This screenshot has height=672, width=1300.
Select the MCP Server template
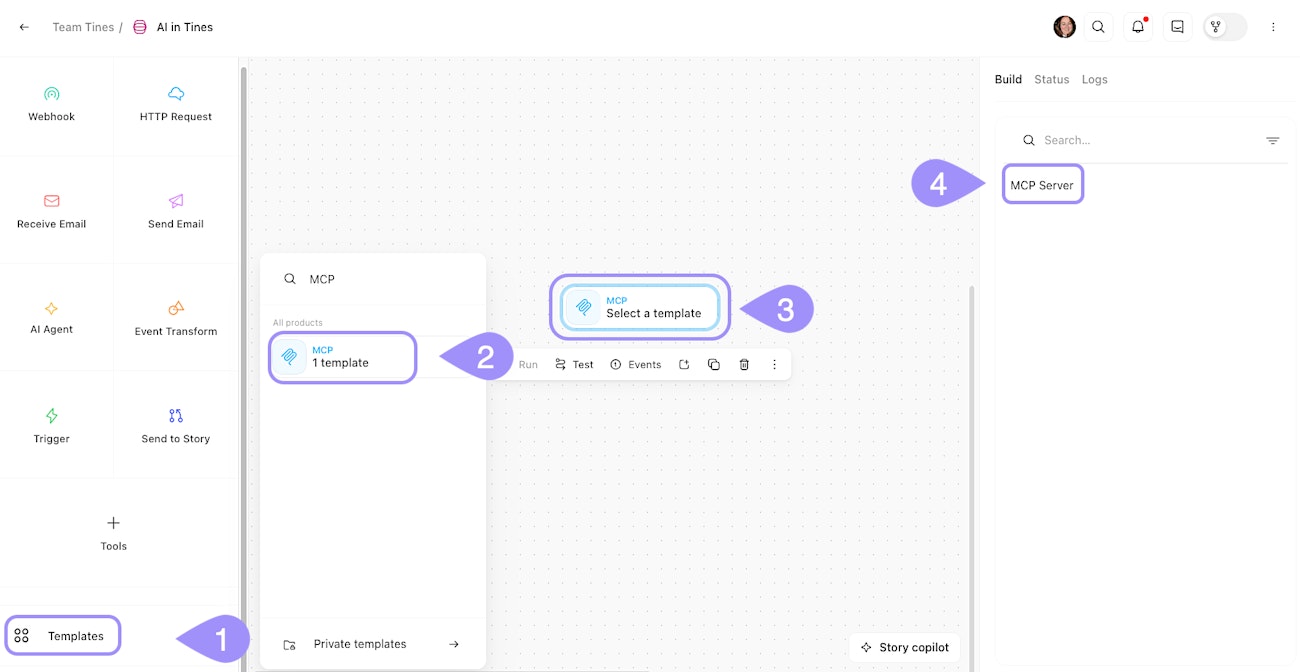[x=1042, y=185]
